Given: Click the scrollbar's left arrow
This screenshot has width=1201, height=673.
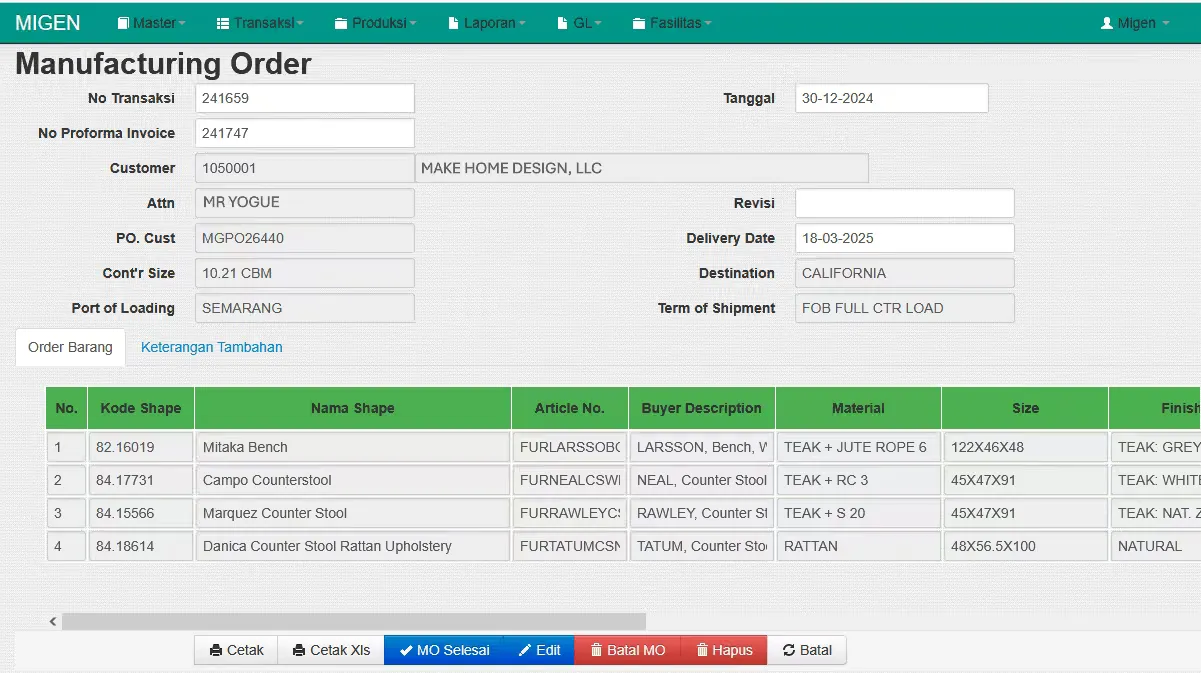Looking at the screenshot, I should pos(53,621).
